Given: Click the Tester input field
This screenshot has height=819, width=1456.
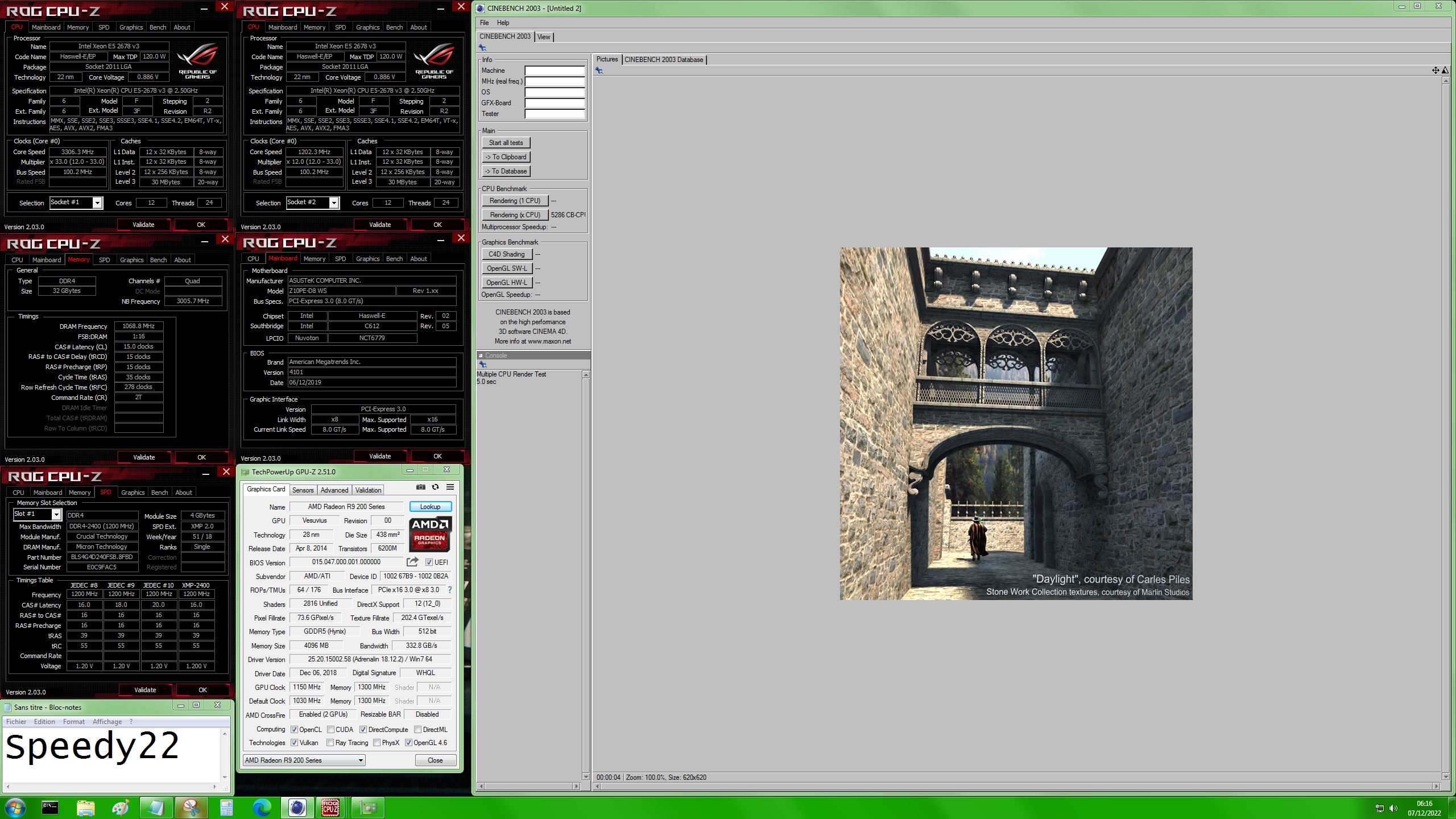Looking at the screenshot, I should (555, 114).
